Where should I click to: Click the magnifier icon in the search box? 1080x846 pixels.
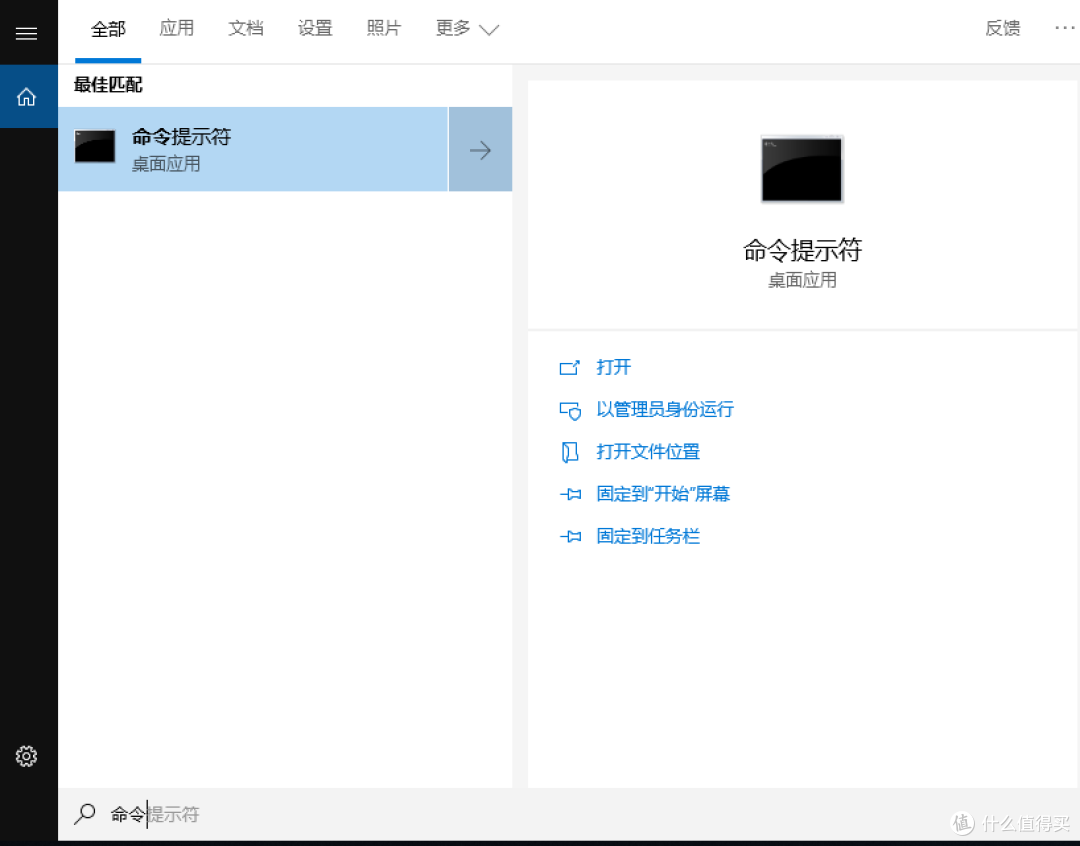click(x=85, y=813)
